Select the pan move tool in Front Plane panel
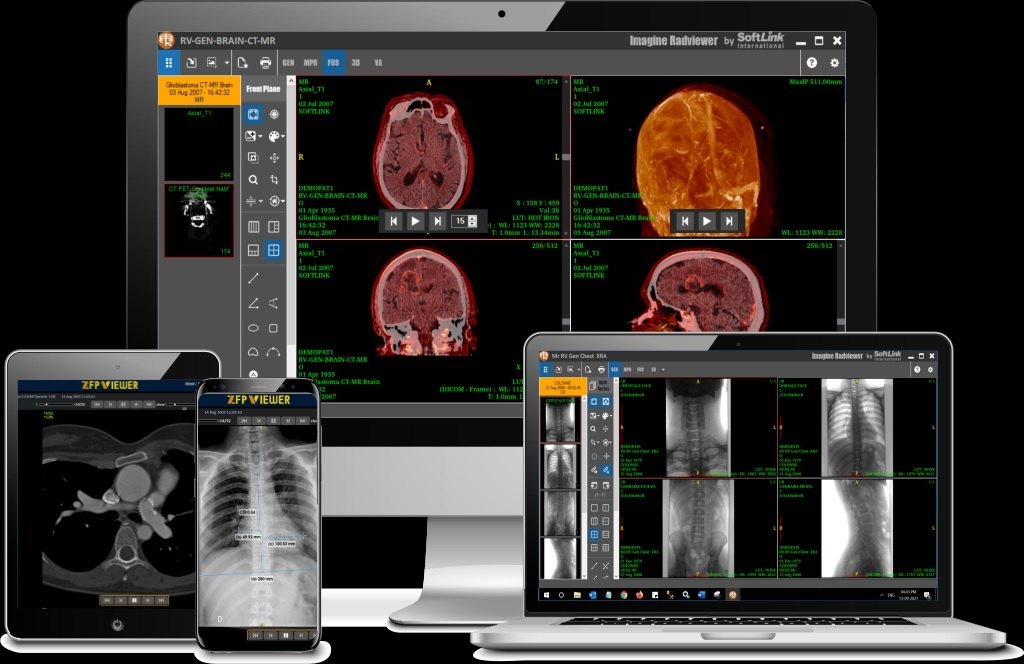Screen dimensions: 1024x666 pyautogui.click(x=274, y=157)
